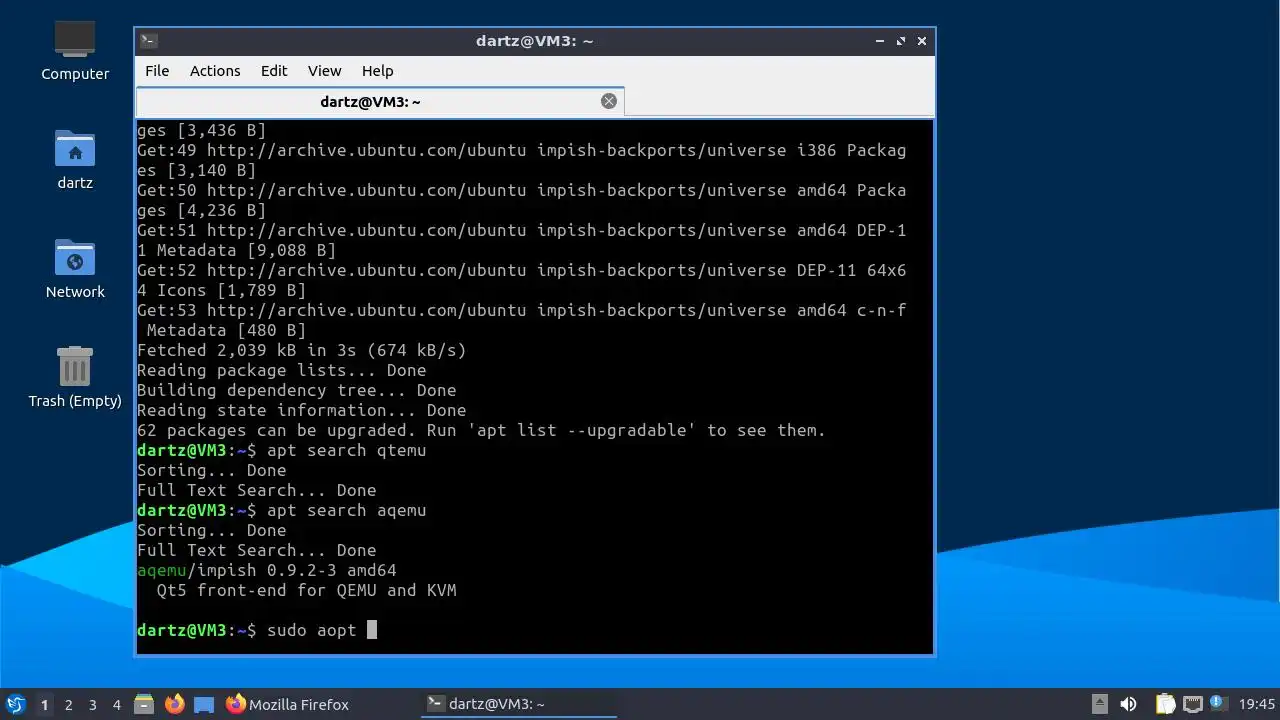Click the 19:45 clock in the panel
Screen dimensions: 1280x720
point(1257,704)
